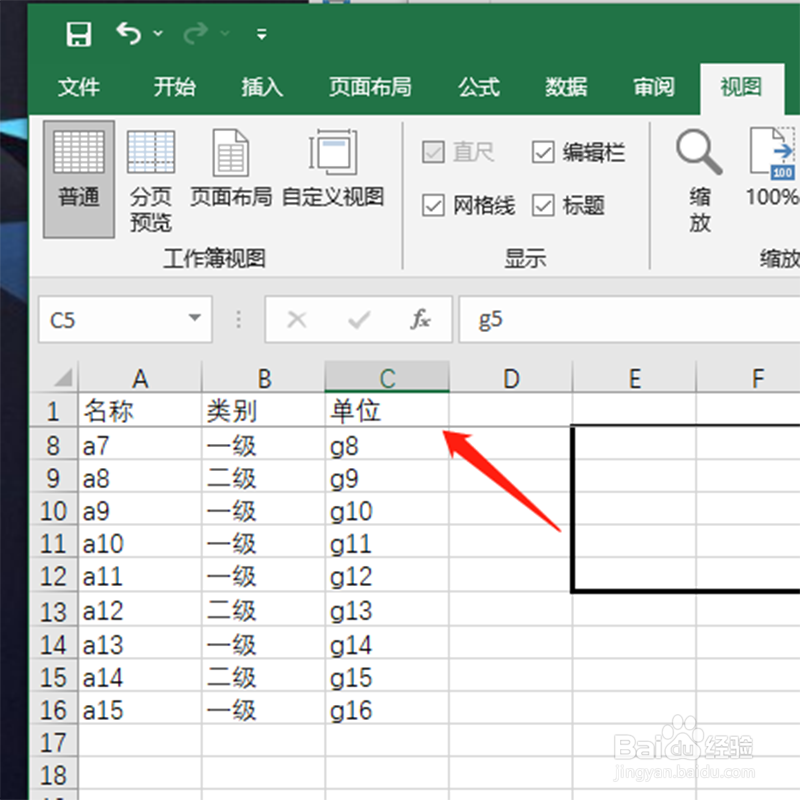Select the cell with g10
800x800 pixels.
(x=387, y=510)
